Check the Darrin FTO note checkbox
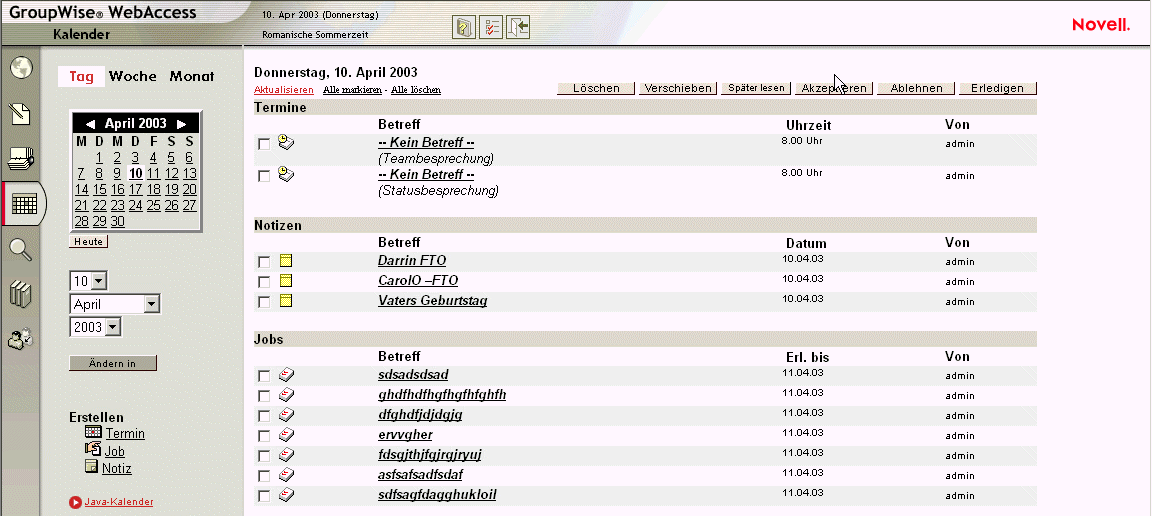This screenshot has height=516, width=1152. 264,262
